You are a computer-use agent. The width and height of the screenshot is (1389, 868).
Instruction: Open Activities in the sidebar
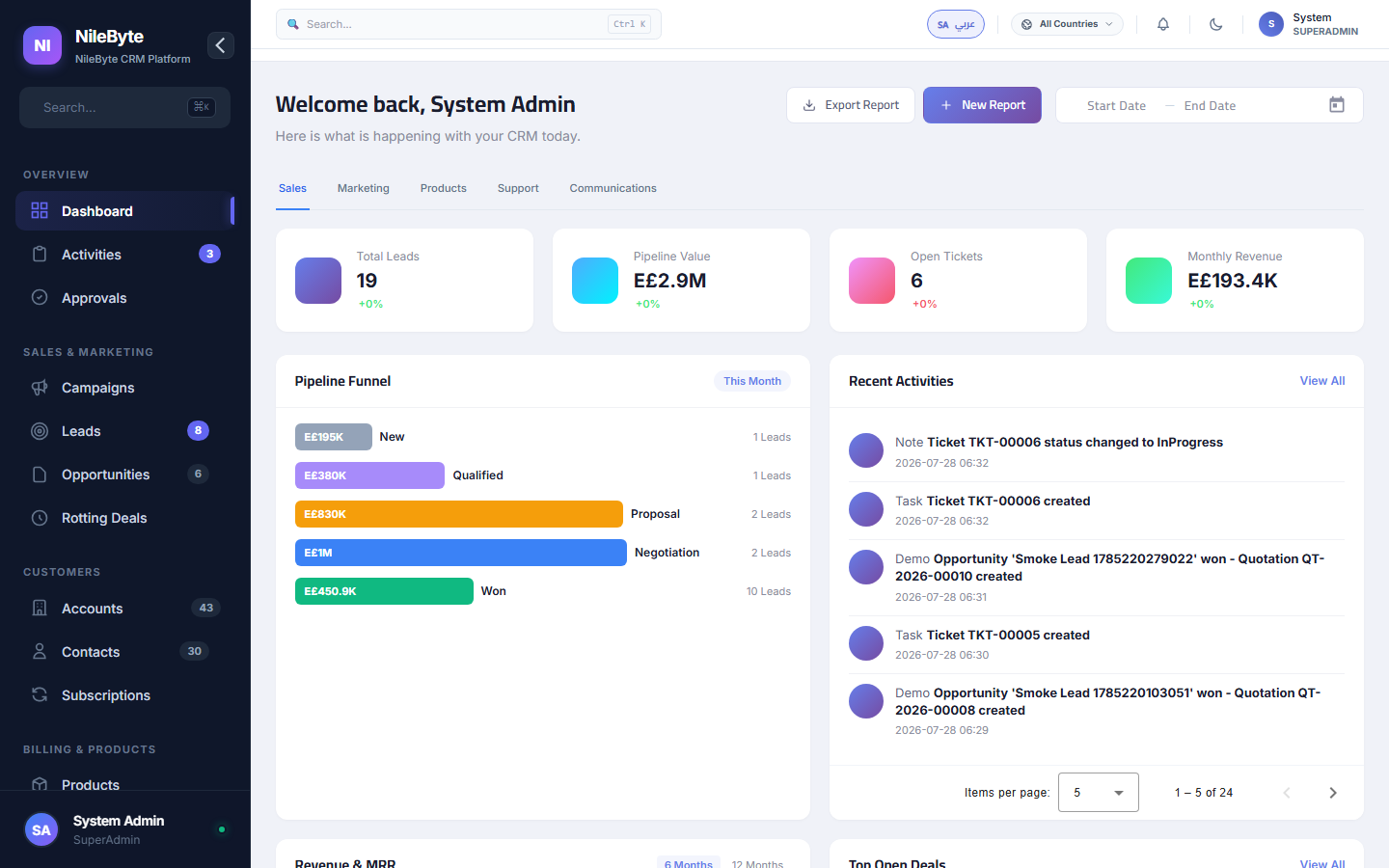(x=124, y=255)
